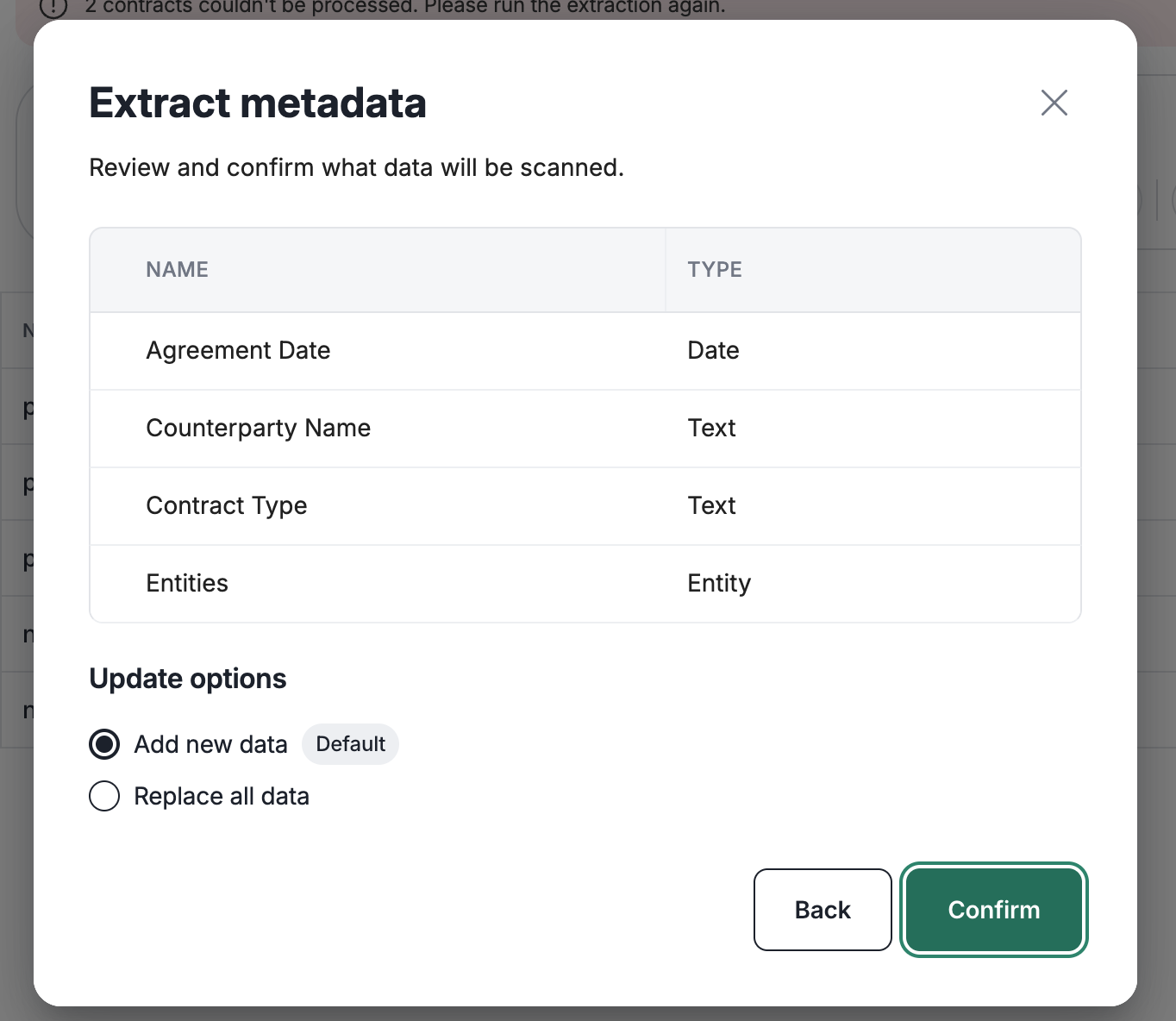Close the Extract metadata dialog

pos(1054,103)
